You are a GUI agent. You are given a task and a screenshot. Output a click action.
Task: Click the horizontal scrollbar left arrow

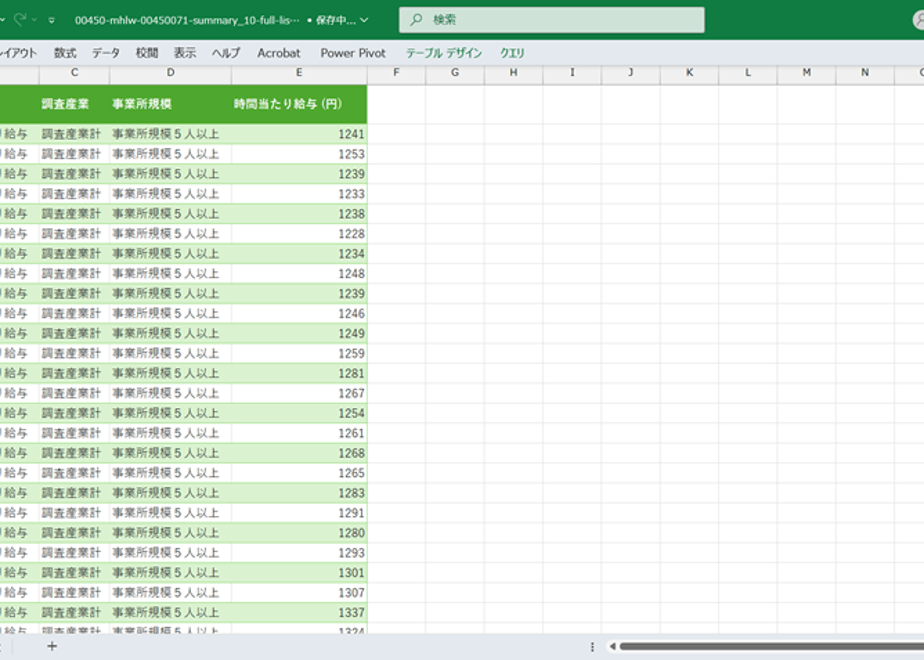612,646
